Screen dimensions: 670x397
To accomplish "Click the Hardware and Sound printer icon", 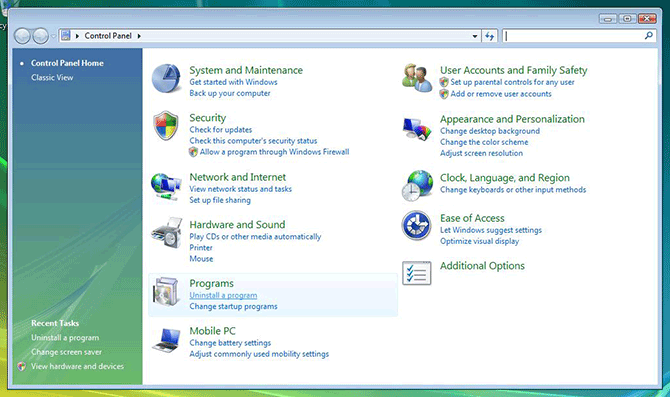I will [x=167, y=233].
